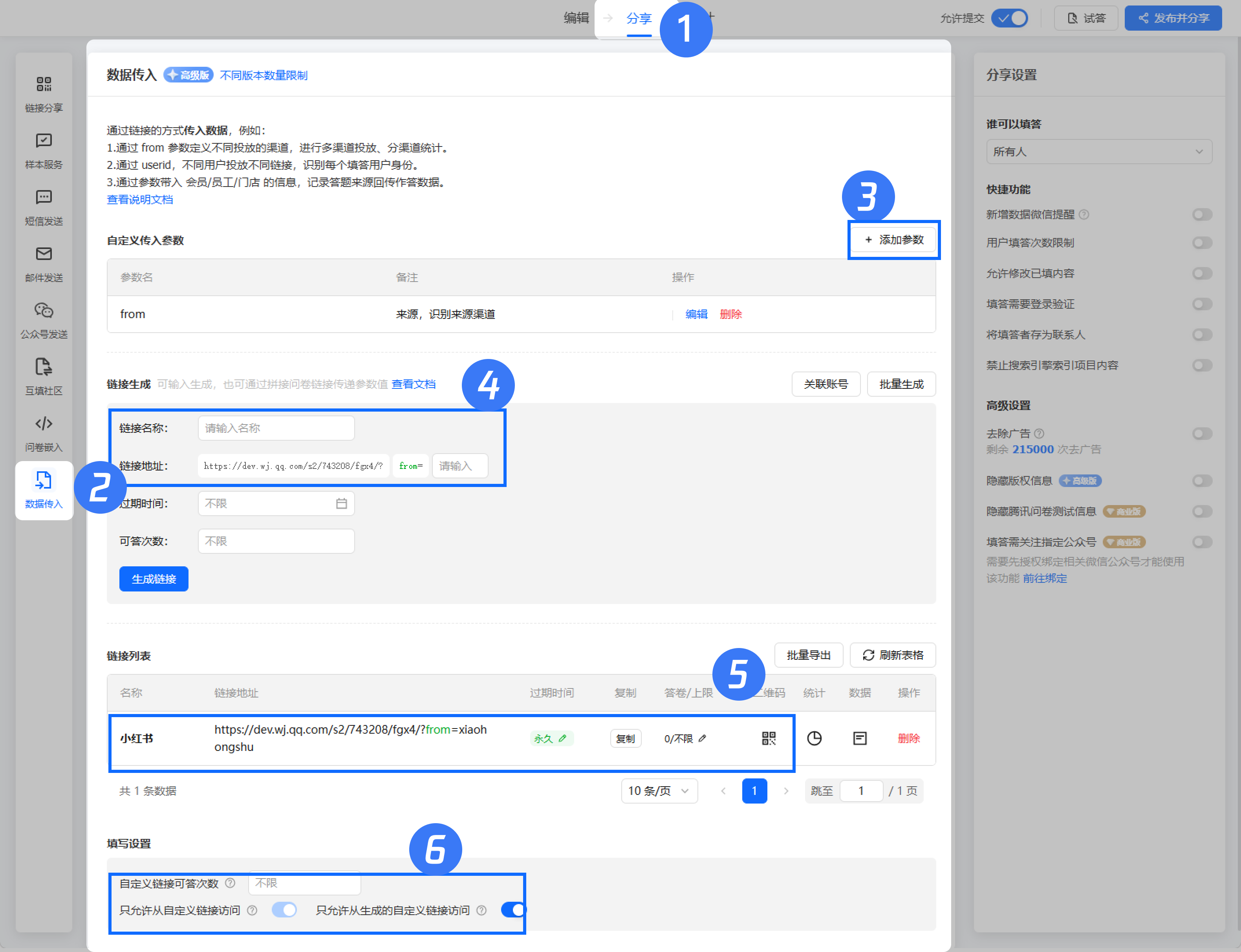Open the 邮件发送 sidebar item

[44, 264]
